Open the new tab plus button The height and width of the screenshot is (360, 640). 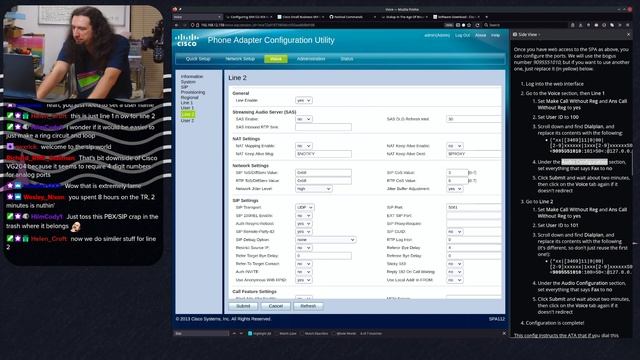click(486, 17)
